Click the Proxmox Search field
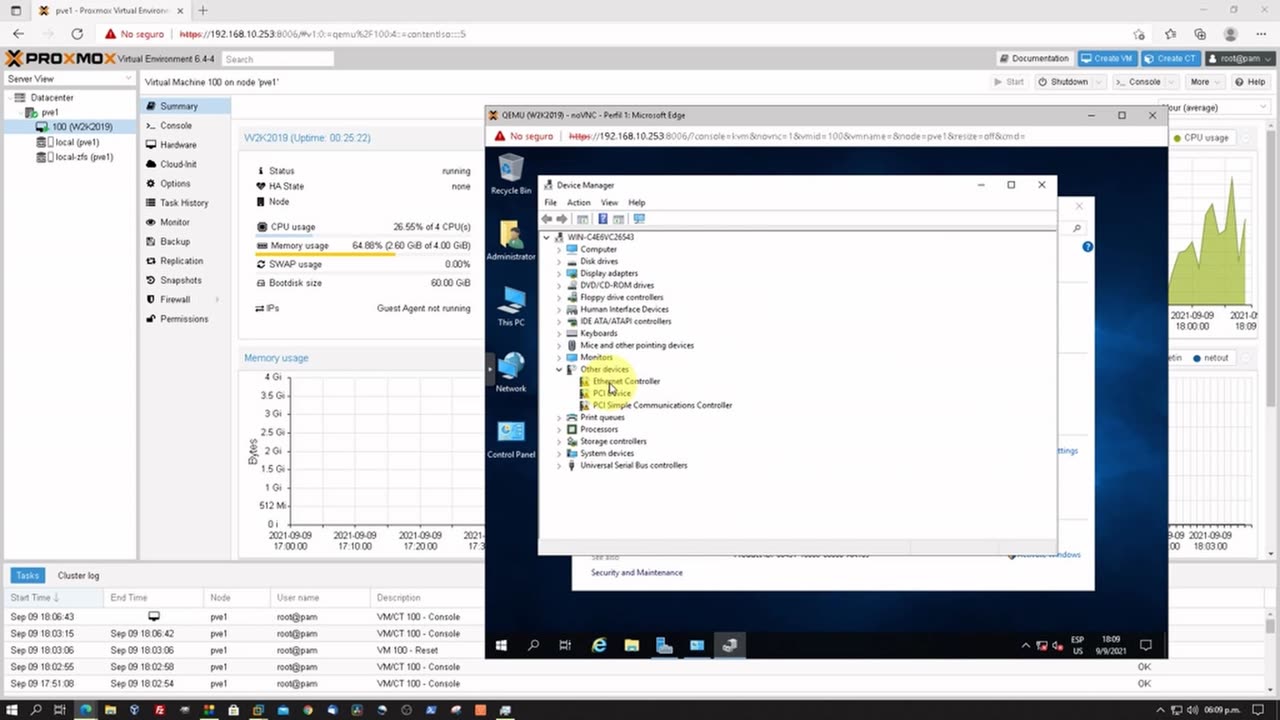 (277, 59)
